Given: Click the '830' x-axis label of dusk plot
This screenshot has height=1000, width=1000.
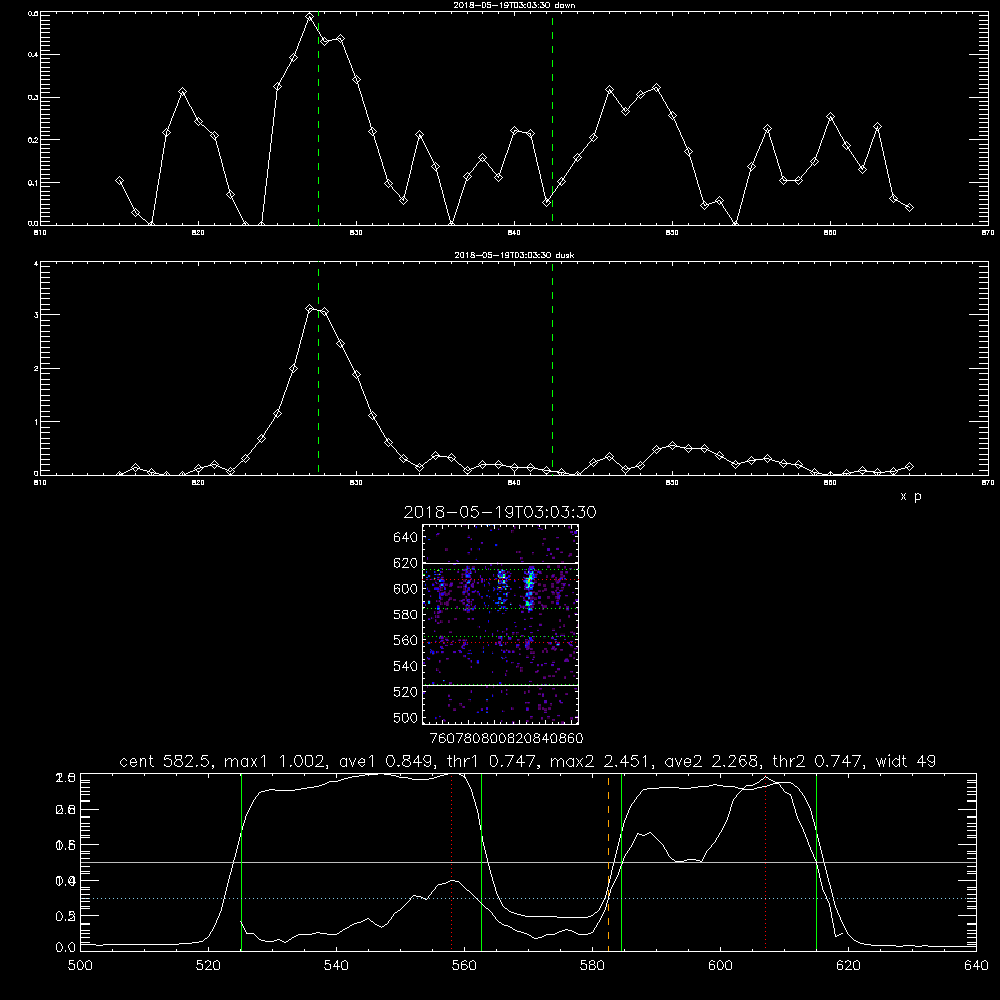Looking at the screenshot, I should [x=356, y=483].
